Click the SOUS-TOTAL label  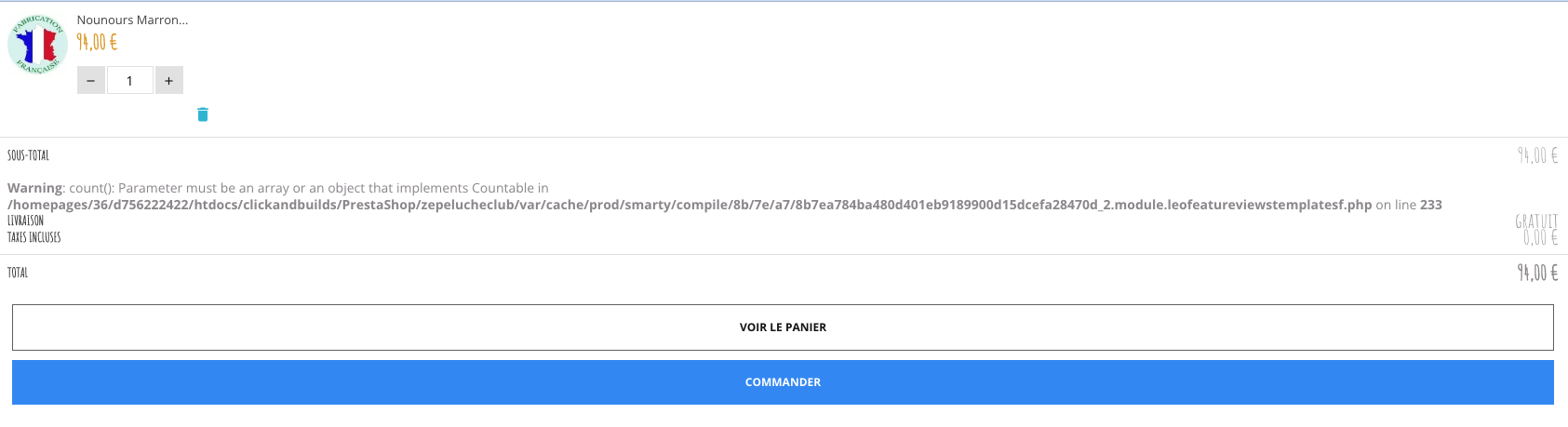tap(28, 155)
